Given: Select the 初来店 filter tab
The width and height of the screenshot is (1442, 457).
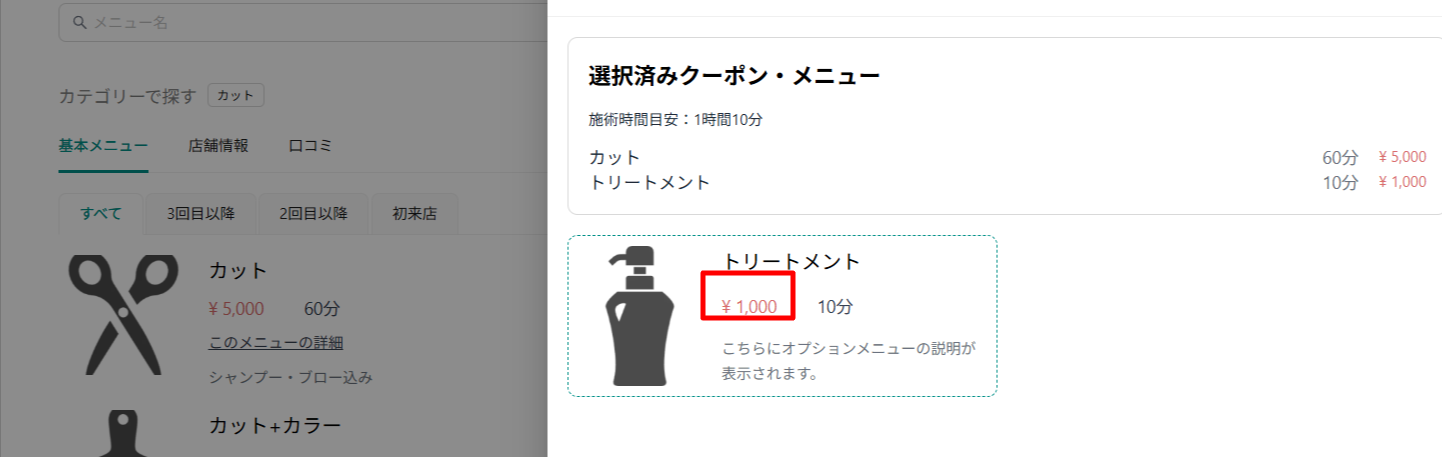Looking at the screenshot, I should pos(414,213).
